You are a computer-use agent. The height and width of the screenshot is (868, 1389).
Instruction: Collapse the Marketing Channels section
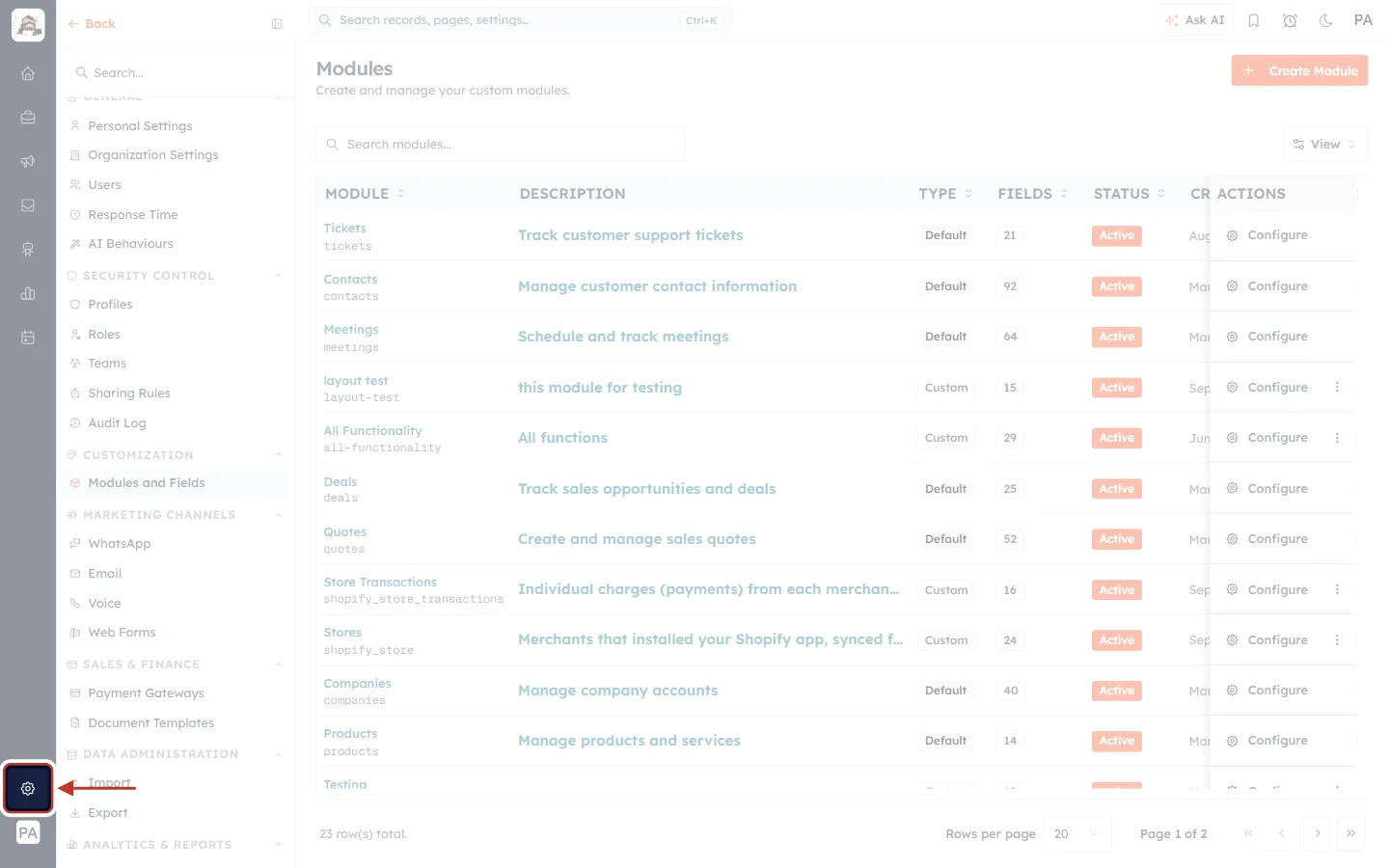pyautogui.click(x=279, y=515)
